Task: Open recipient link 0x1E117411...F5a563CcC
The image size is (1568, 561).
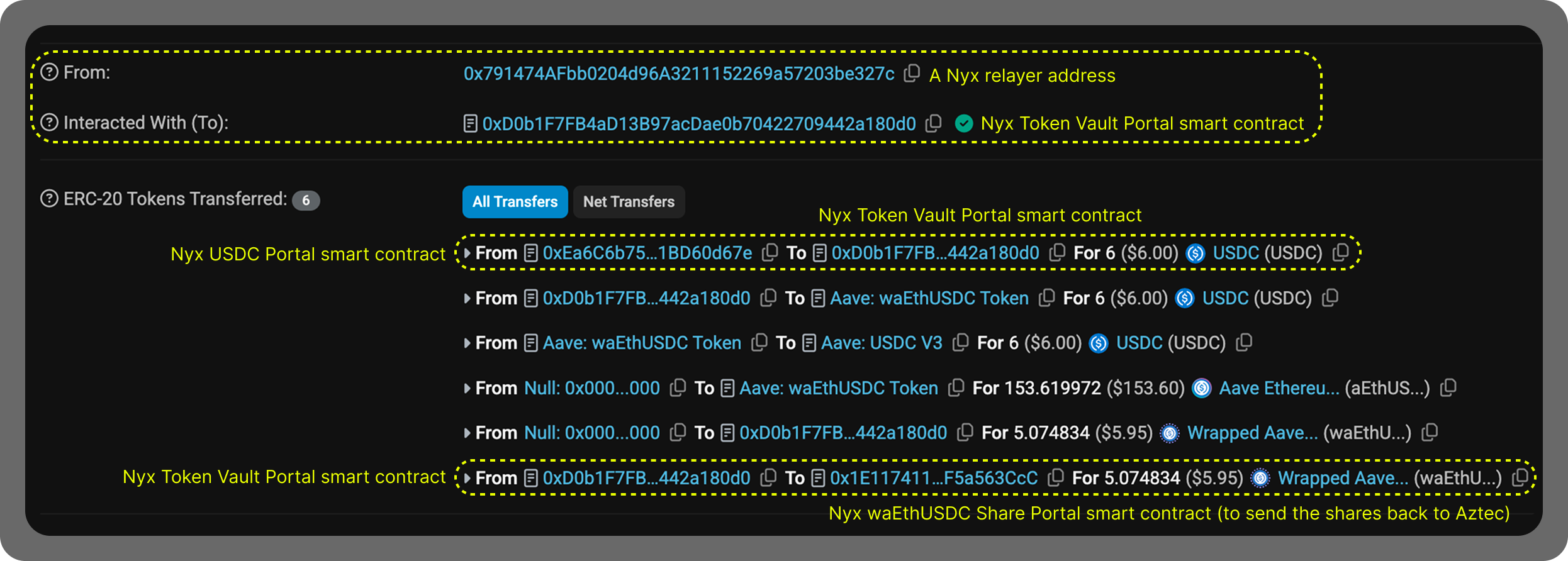Action: [934, 478]
